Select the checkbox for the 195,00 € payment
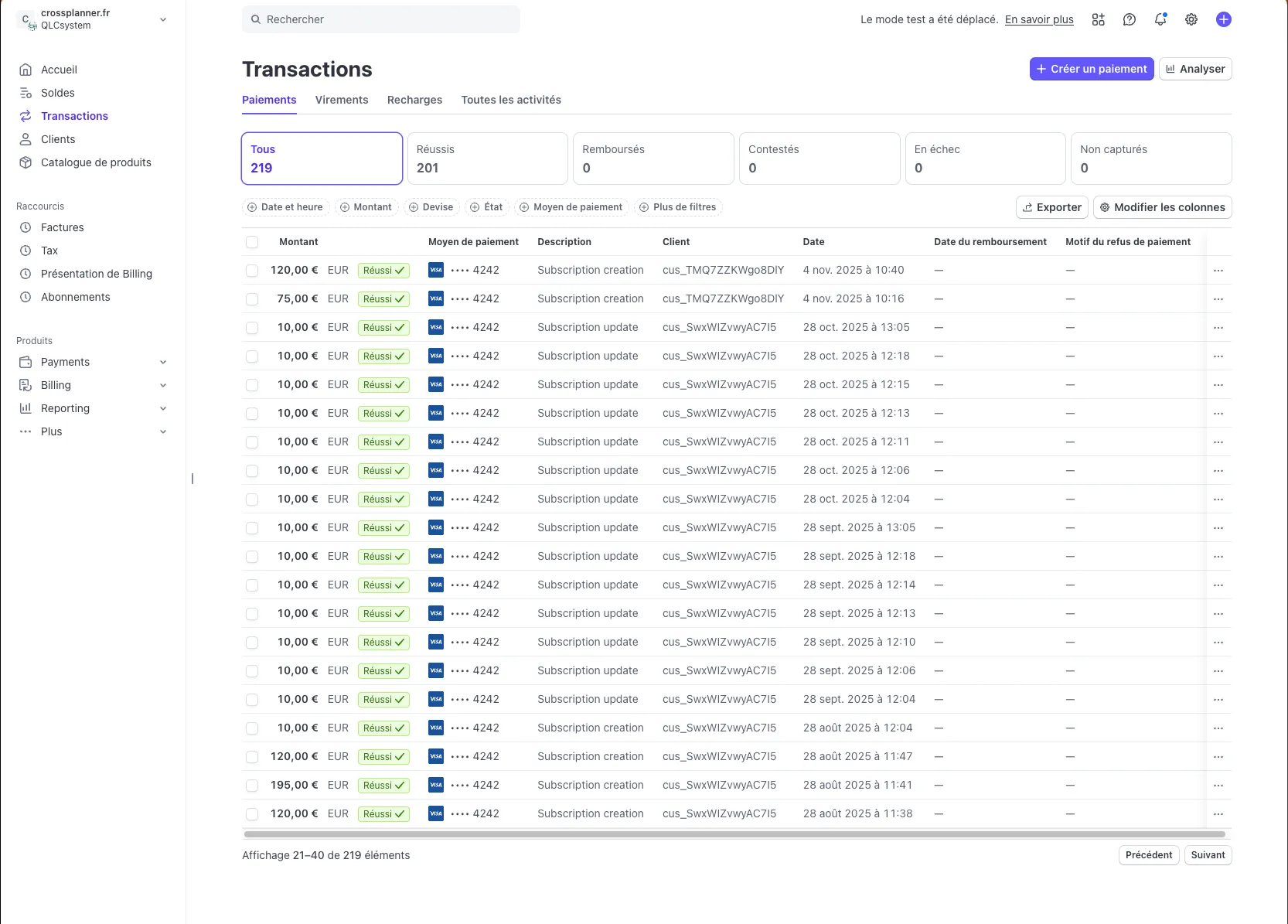Viewport: 1288px width, 924px height. [252, 786]
